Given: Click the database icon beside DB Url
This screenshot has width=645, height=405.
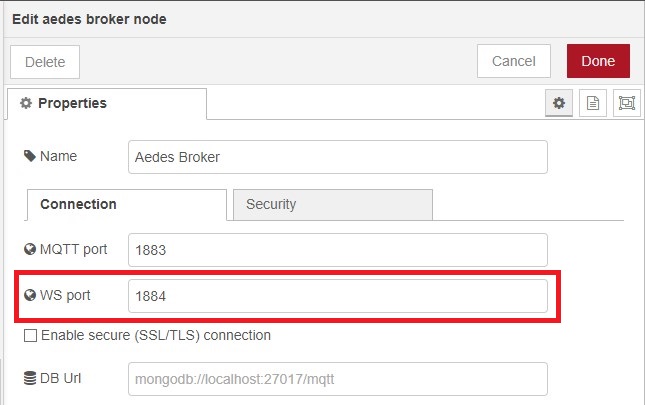Looking at the screenshot, I should [30, 378].
